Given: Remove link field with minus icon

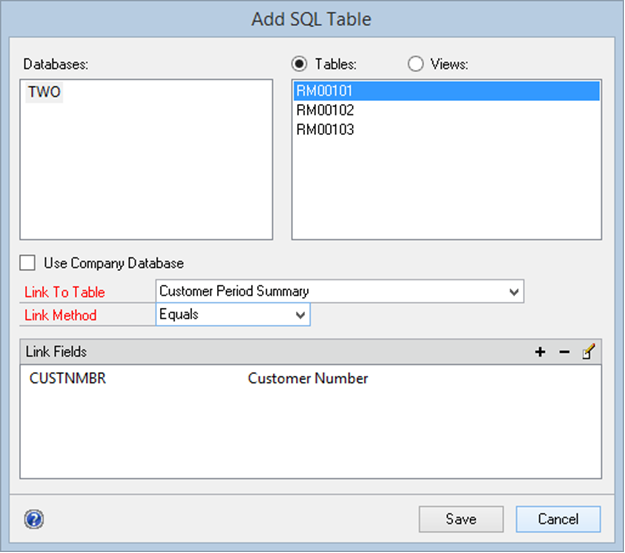Looking at the screenshot, I should 564,352.
